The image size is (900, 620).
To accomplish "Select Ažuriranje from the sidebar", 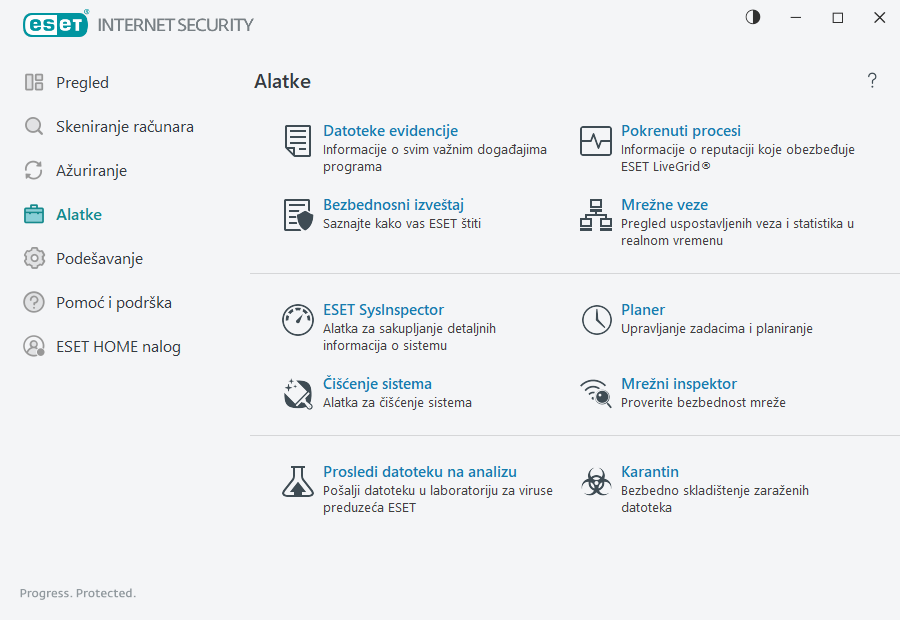I will (x=91, y=171).
